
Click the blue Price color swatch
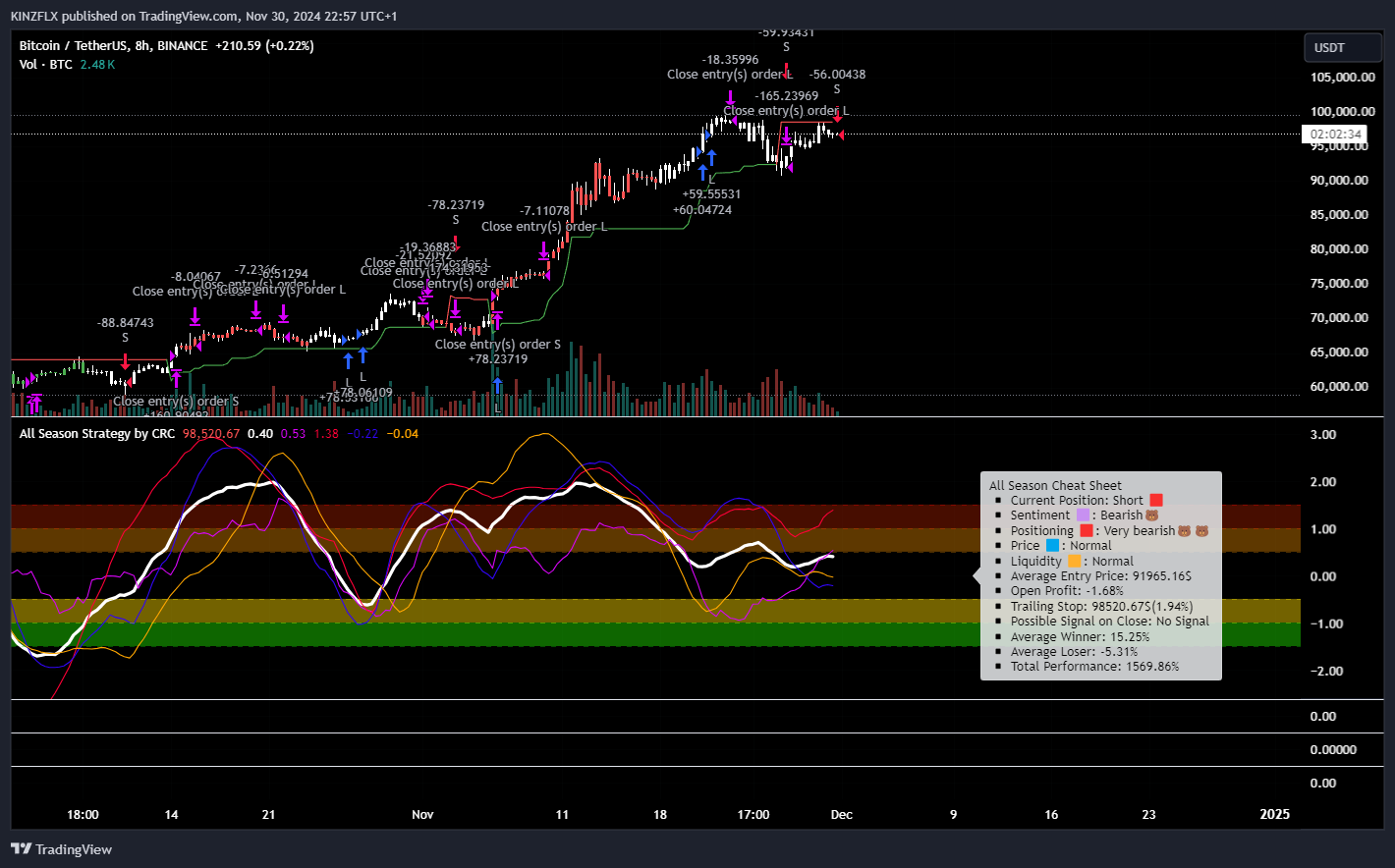click(1053, 546)
